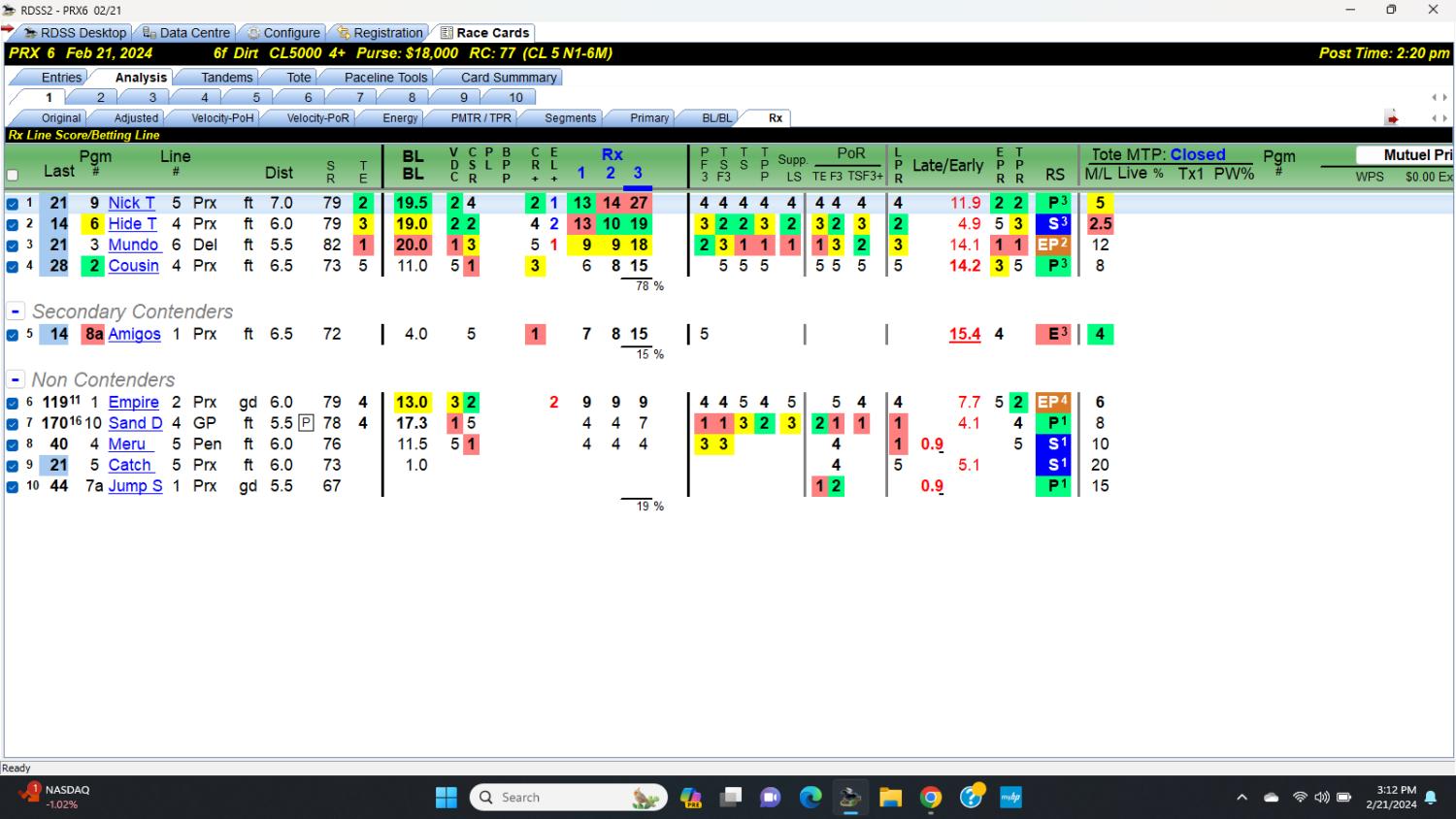Toggle header select-all checkbox
The image size is (1456, 819).
pos(13,176)
